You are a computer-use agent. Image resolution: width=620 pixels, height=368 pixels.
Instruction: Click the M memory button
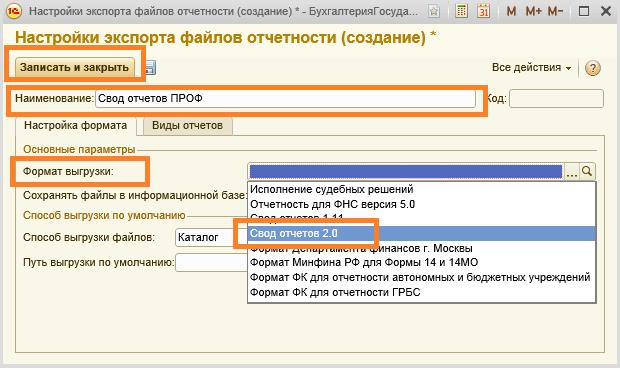511,11
